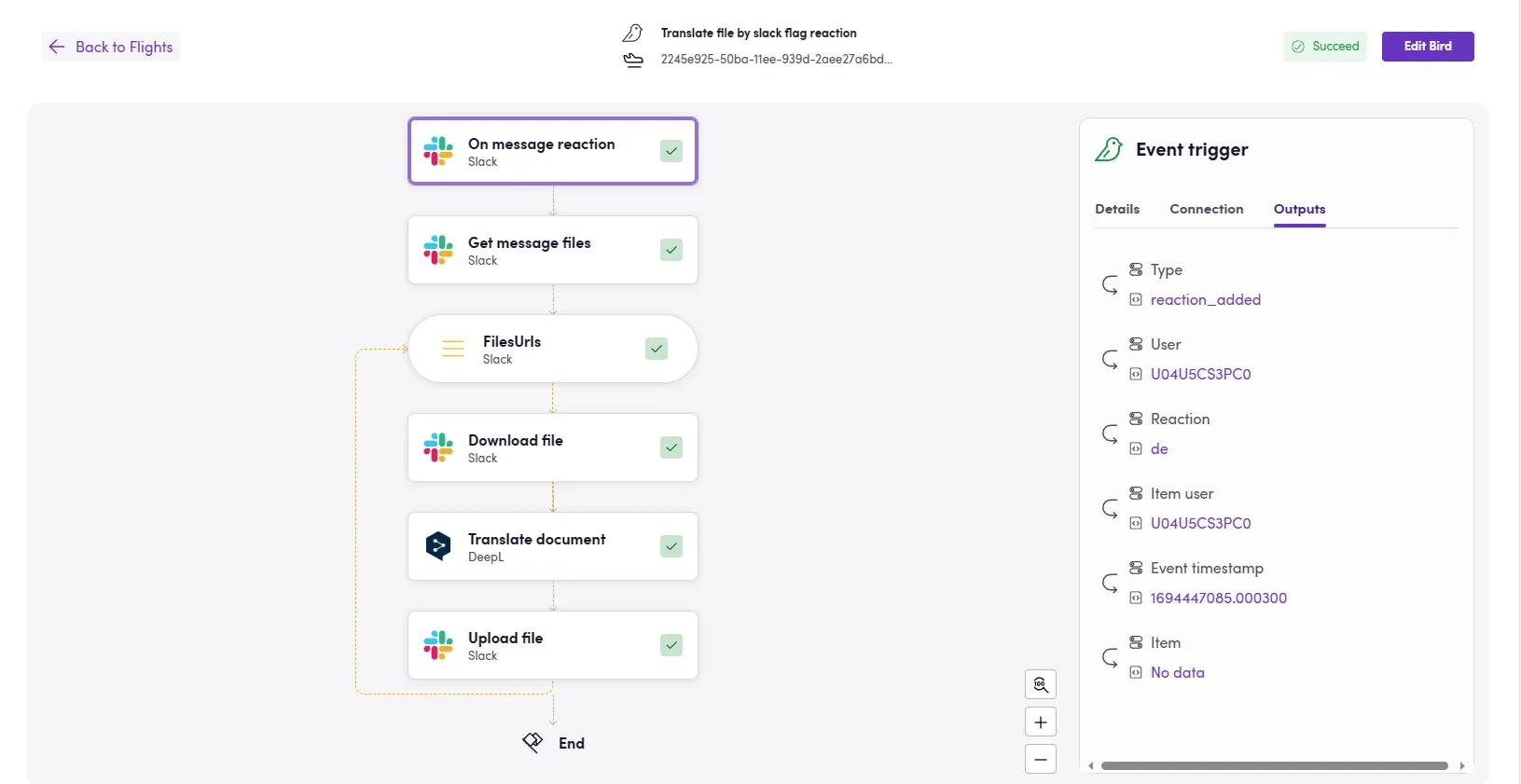The width and height of the screenshot is (1521, 784).
Task: Click the Edit Bird button
Action: tap(1428, 47)
